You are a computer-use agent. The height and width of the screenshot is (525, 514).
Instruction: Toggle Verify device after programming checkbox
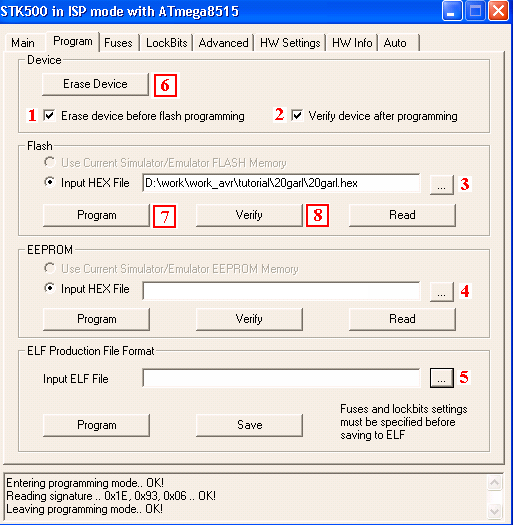coord(297,116)
